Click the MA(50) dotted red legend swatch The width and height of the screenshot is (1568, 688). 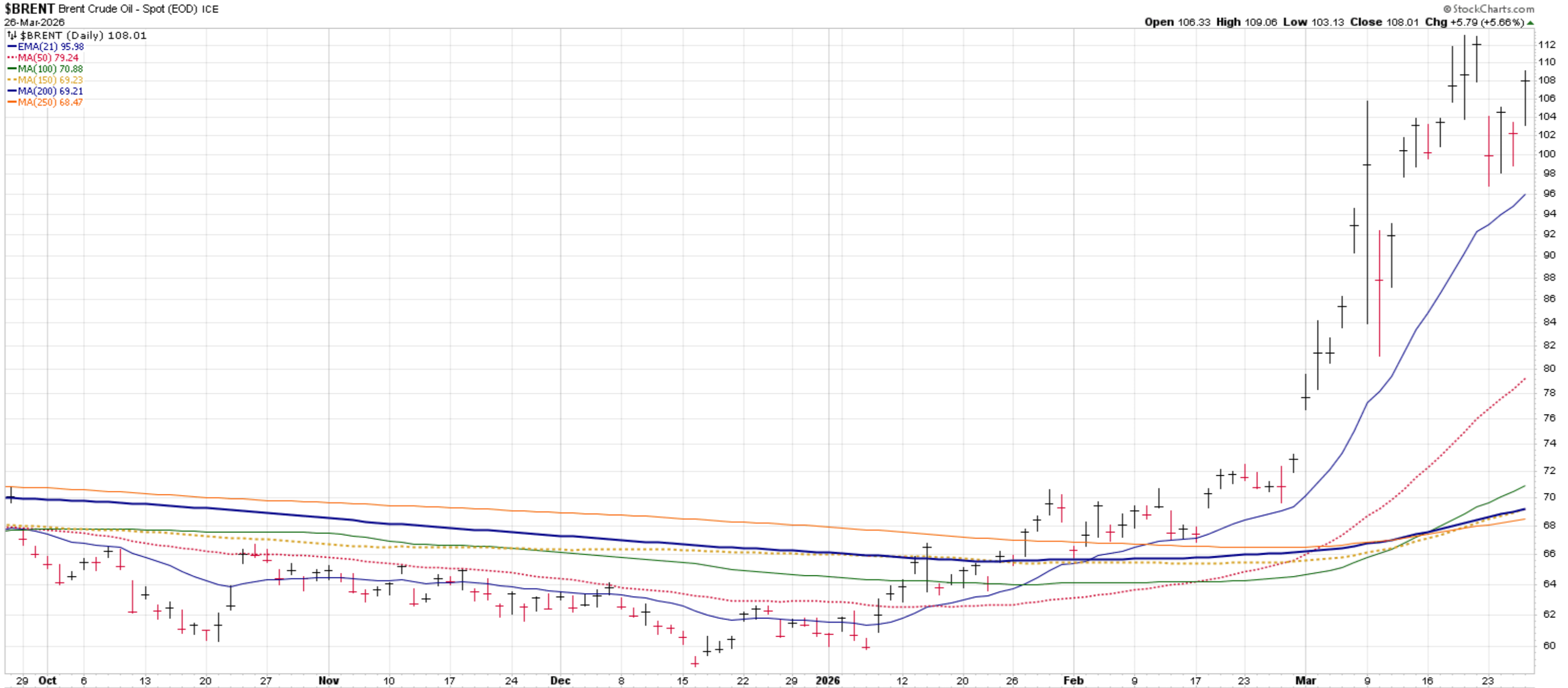click(x=11, y=58)
